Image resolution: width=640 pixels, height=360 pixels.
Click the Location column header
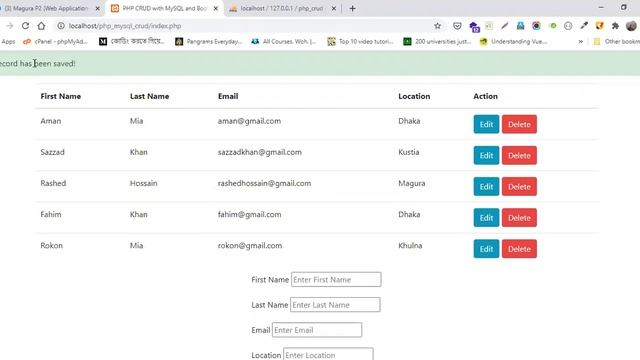(414, 96)
